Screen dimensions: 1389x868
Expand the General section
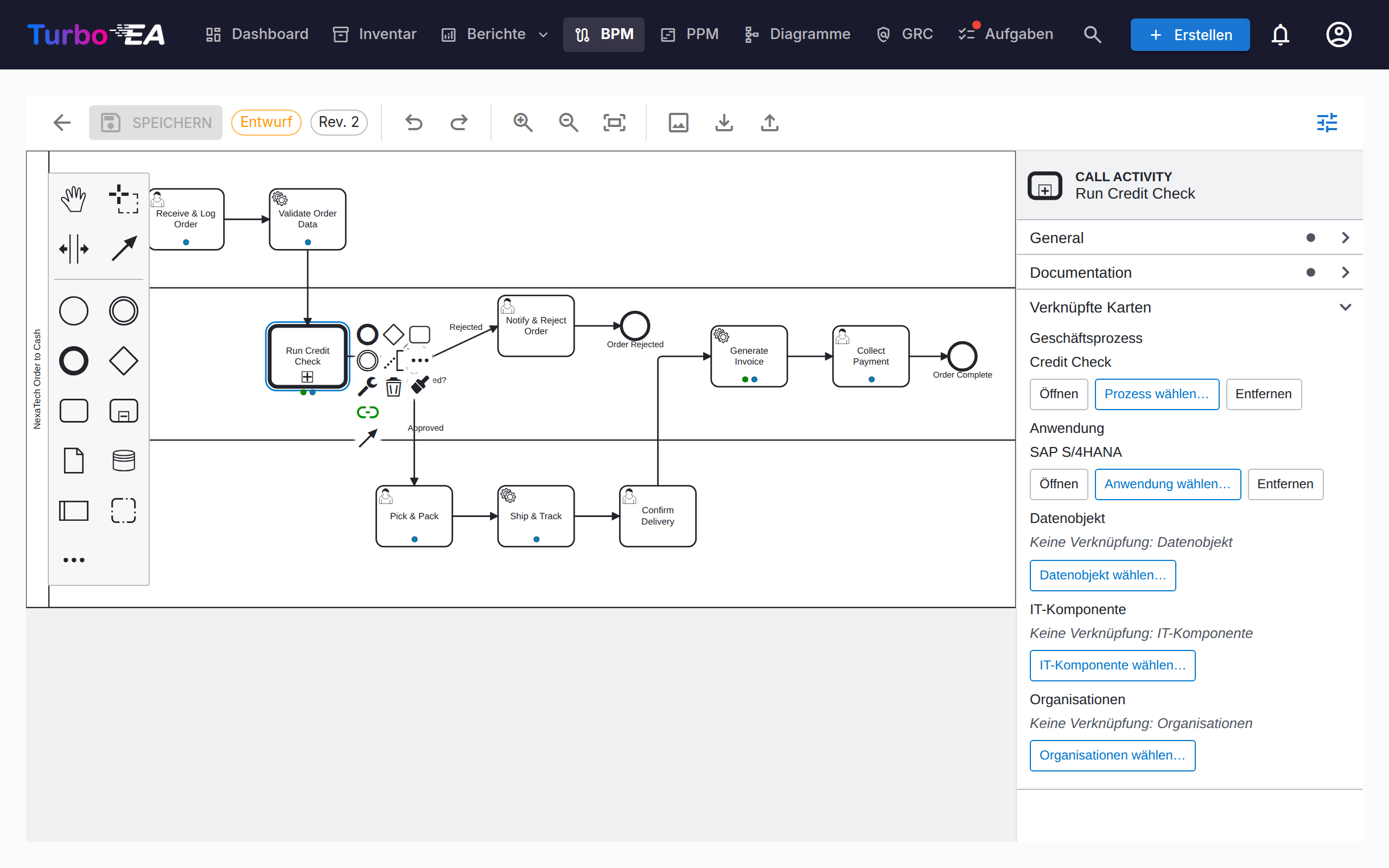point(1189,238)
